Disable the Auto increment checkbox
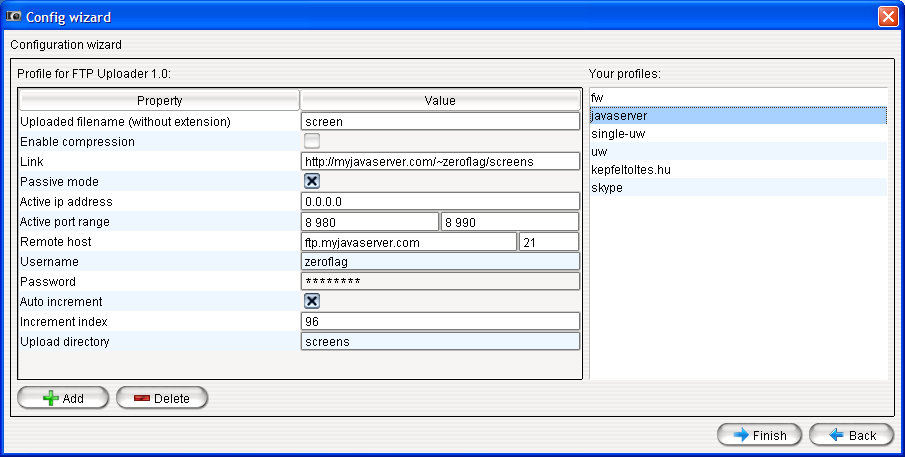 pos(312,301)
